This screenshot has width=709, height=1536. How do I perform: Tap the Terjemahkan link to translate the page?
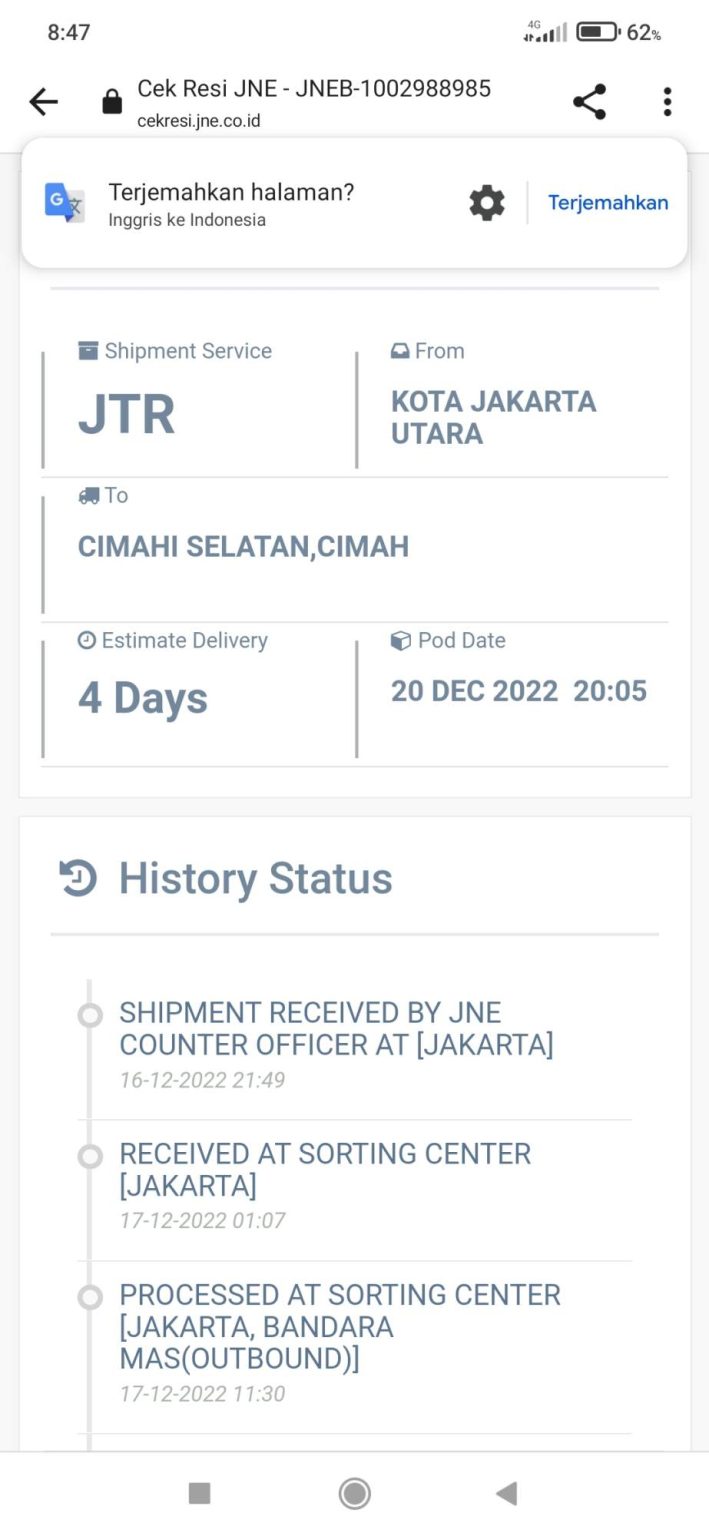[608, 202]
